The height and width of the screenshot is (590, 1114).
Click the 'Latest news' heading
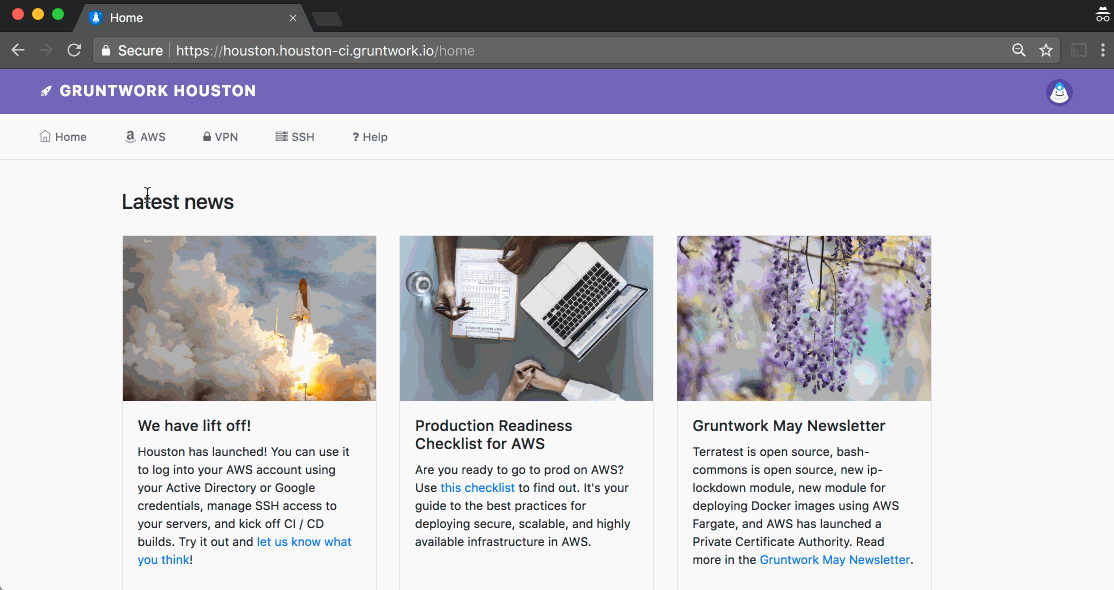[178, 202]
